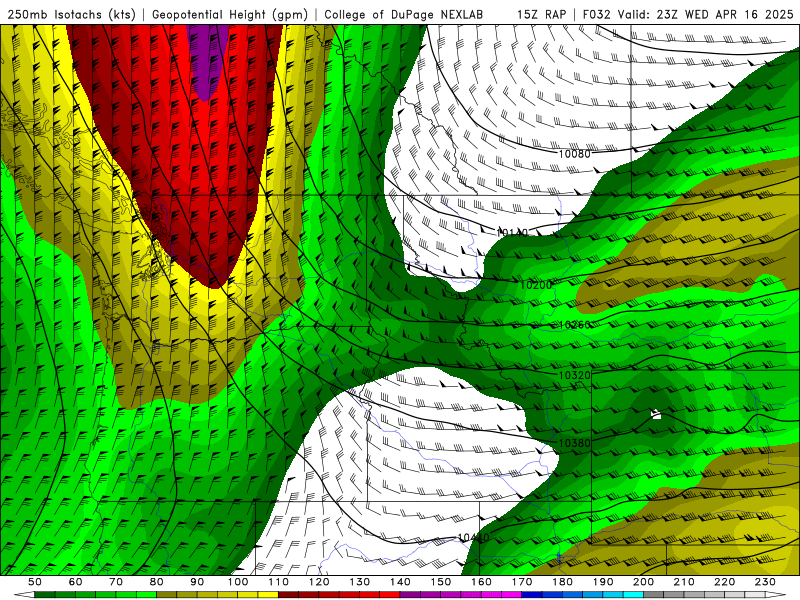
Task: Click the 160 knot legend label
Action: point(481,582)
